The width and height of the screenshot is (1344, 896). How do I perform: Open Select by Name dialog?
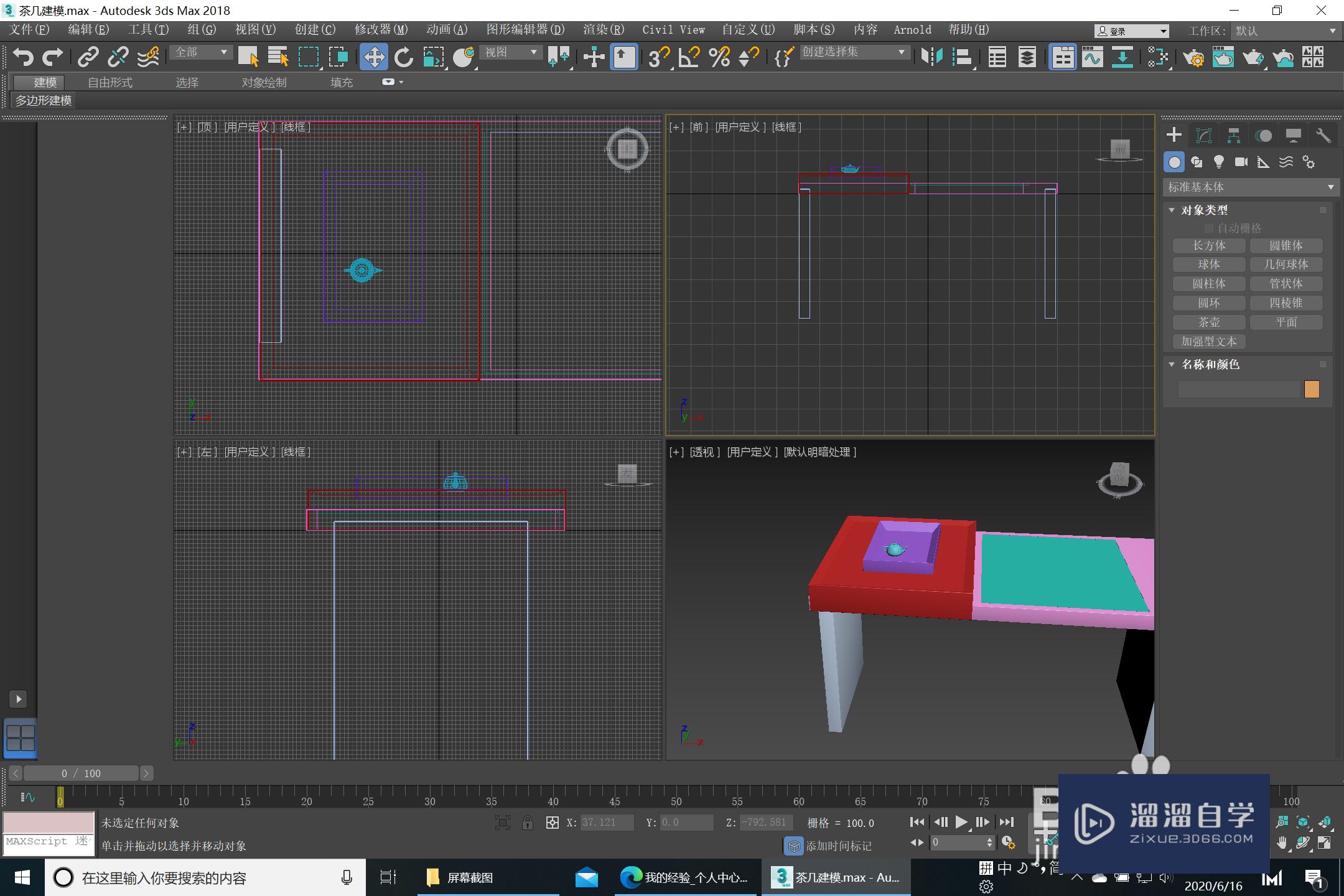pyautogui.click(x=278, y=57)
